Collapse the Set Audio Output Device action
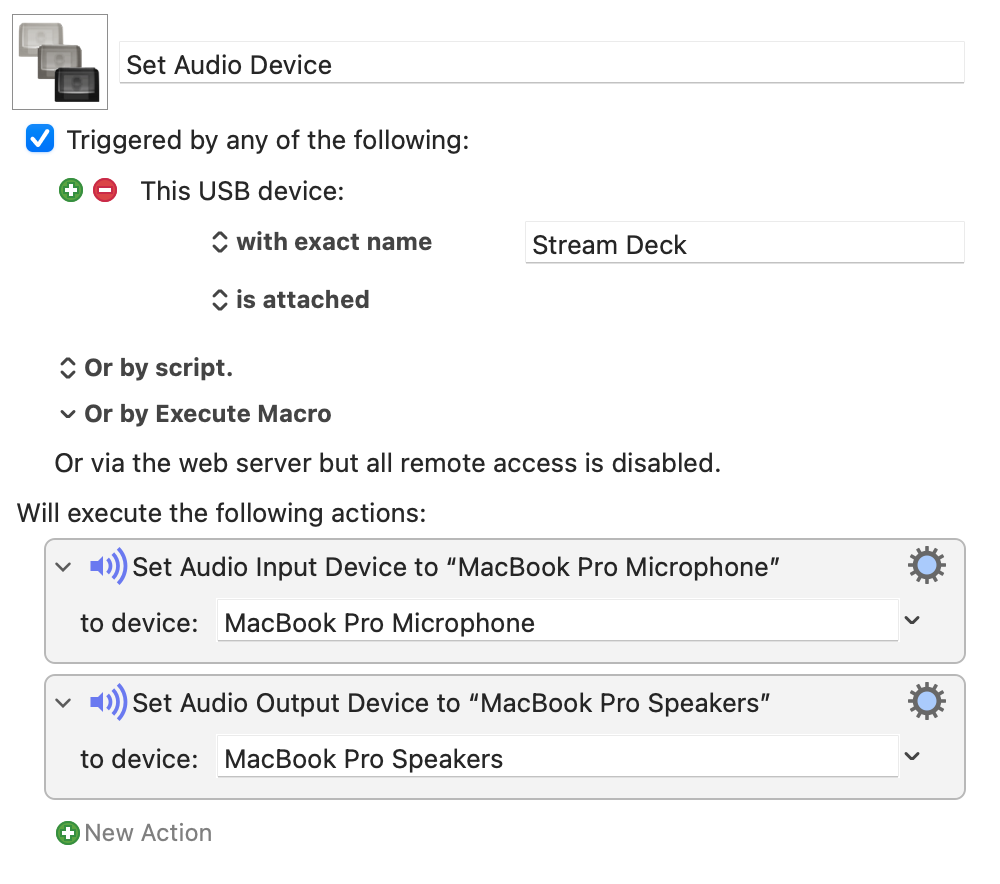 tap(63, 703)
